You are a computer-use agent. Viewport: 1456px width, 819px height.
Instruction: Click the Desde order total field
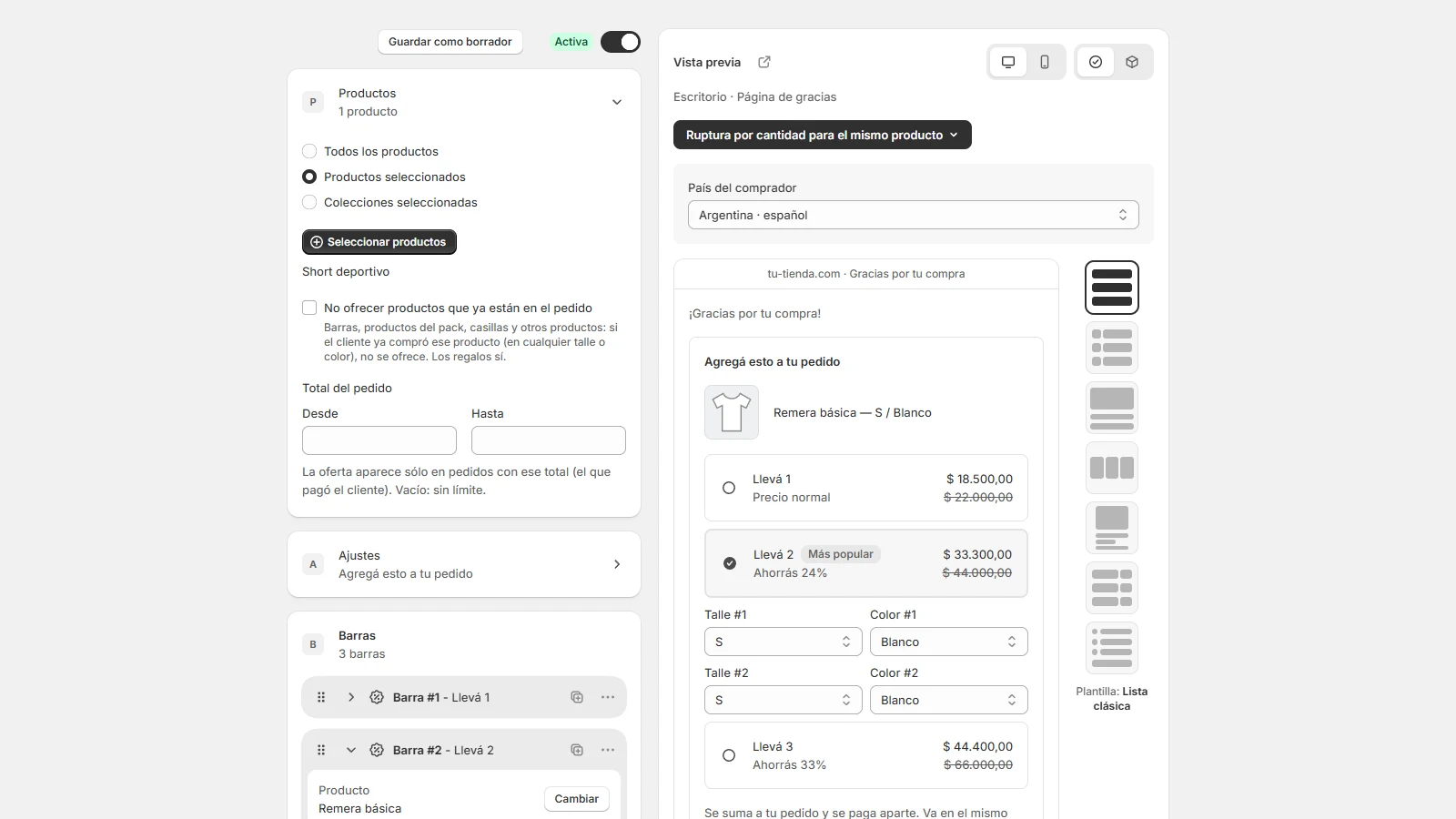point(379,440)
